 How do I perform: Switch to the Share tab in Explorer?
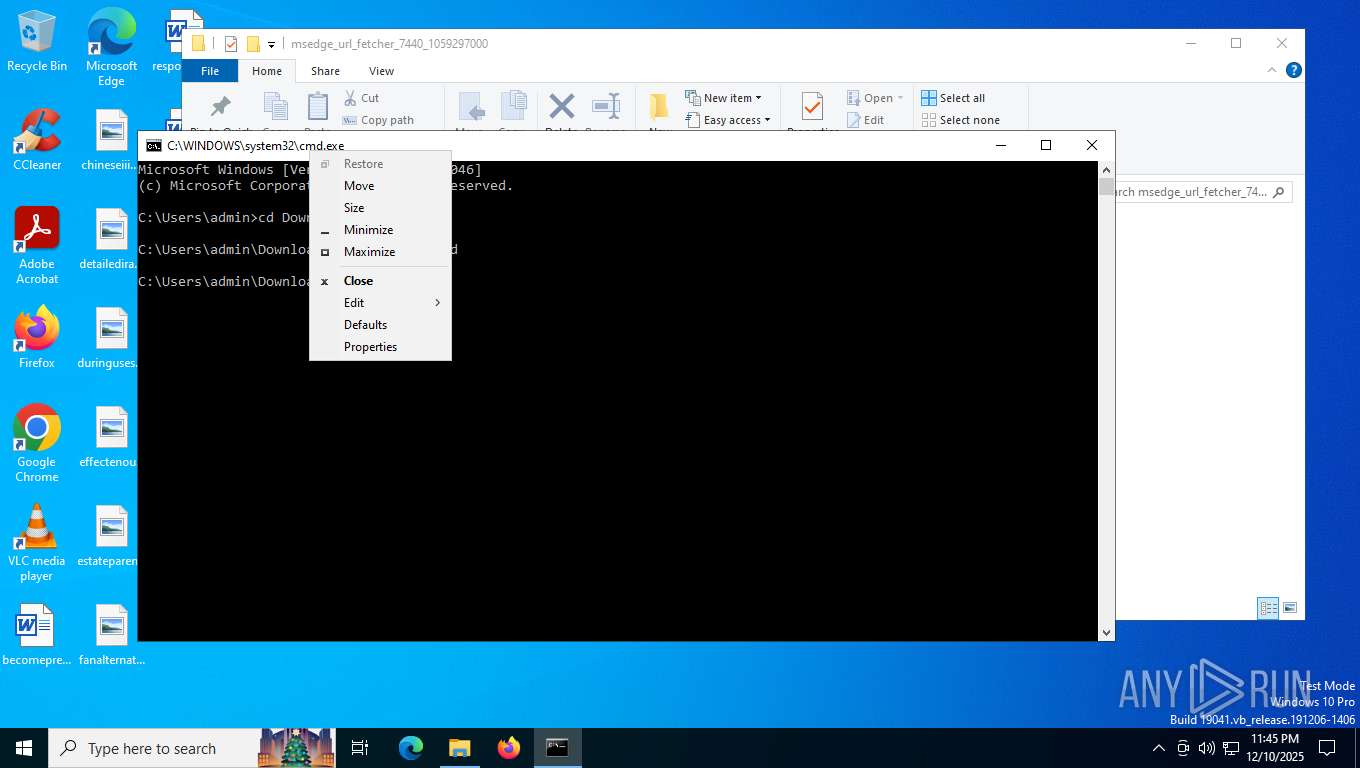[x=325, y=71]
